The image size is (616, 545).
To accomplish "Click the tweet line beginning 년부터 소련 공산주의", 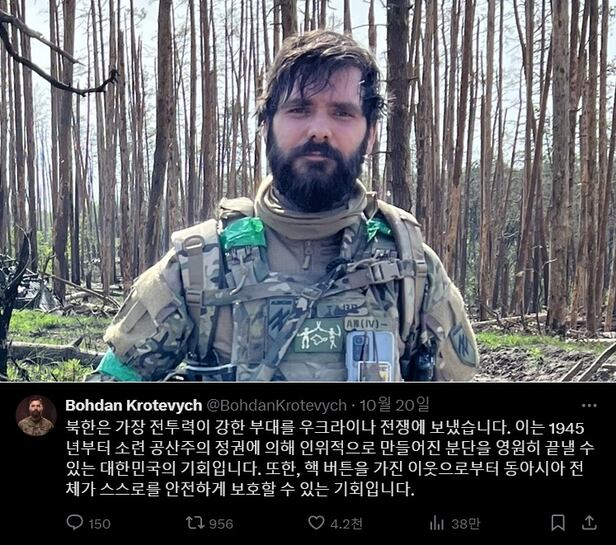I will 330,448.
